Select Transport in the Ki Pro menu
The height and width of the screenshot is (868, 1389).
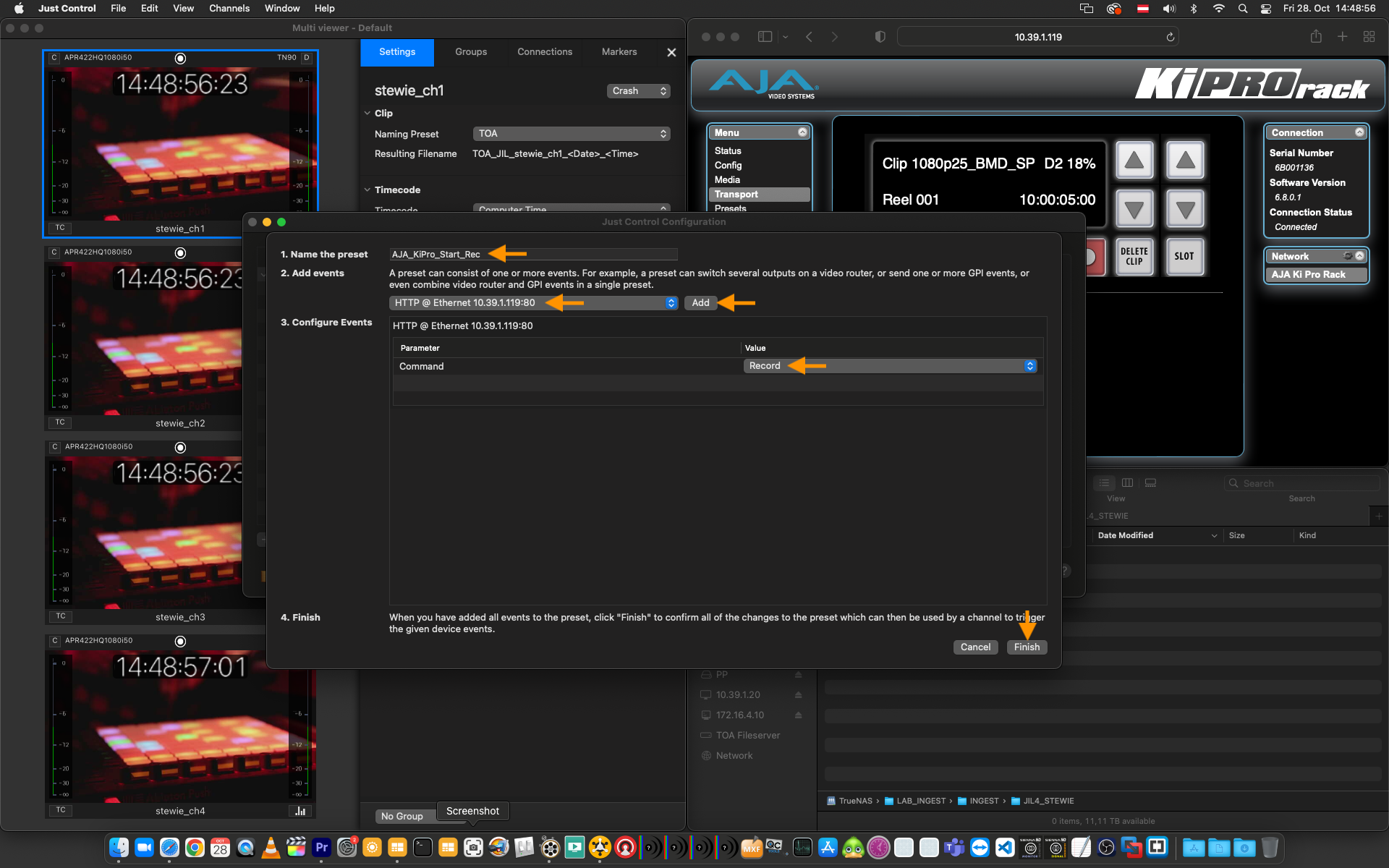(x=759, y=195)
